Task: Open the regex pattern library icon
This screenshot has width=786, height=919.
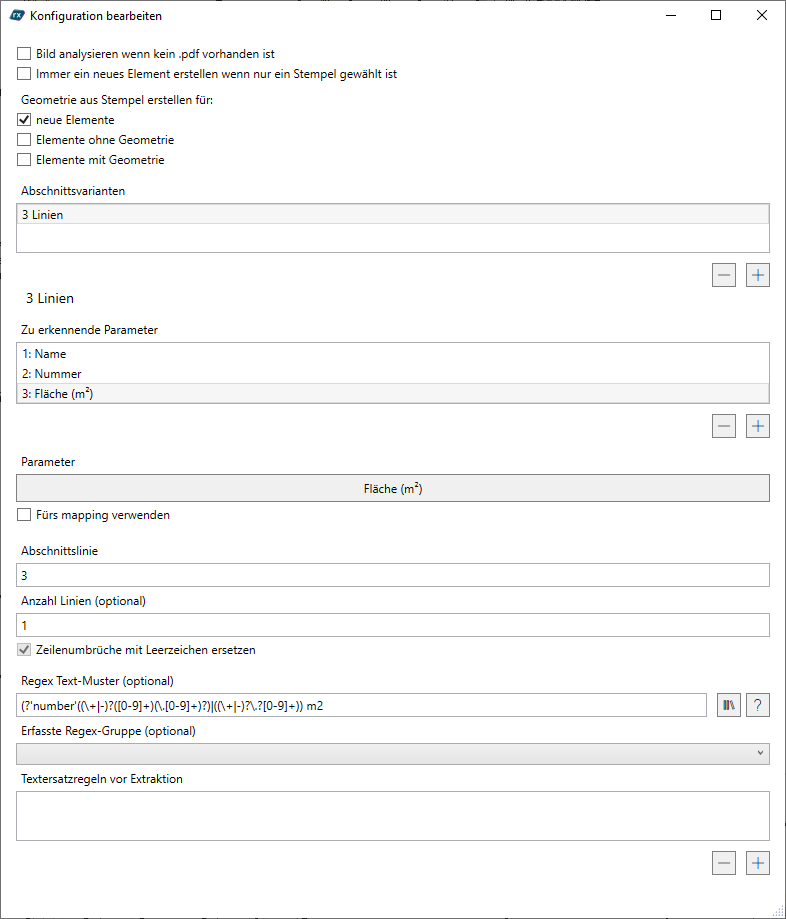Action: (x=728, y=705)
